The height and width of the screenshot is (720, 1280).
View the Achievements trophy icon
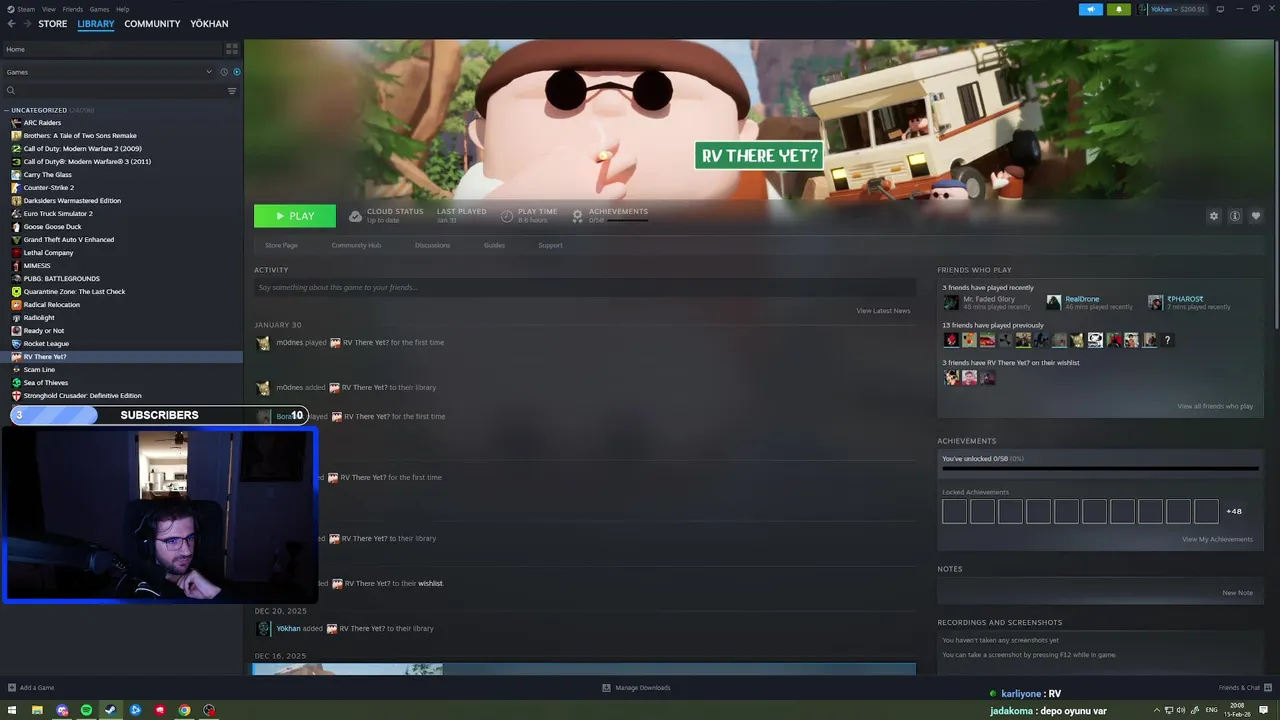(x=578, y=216)
